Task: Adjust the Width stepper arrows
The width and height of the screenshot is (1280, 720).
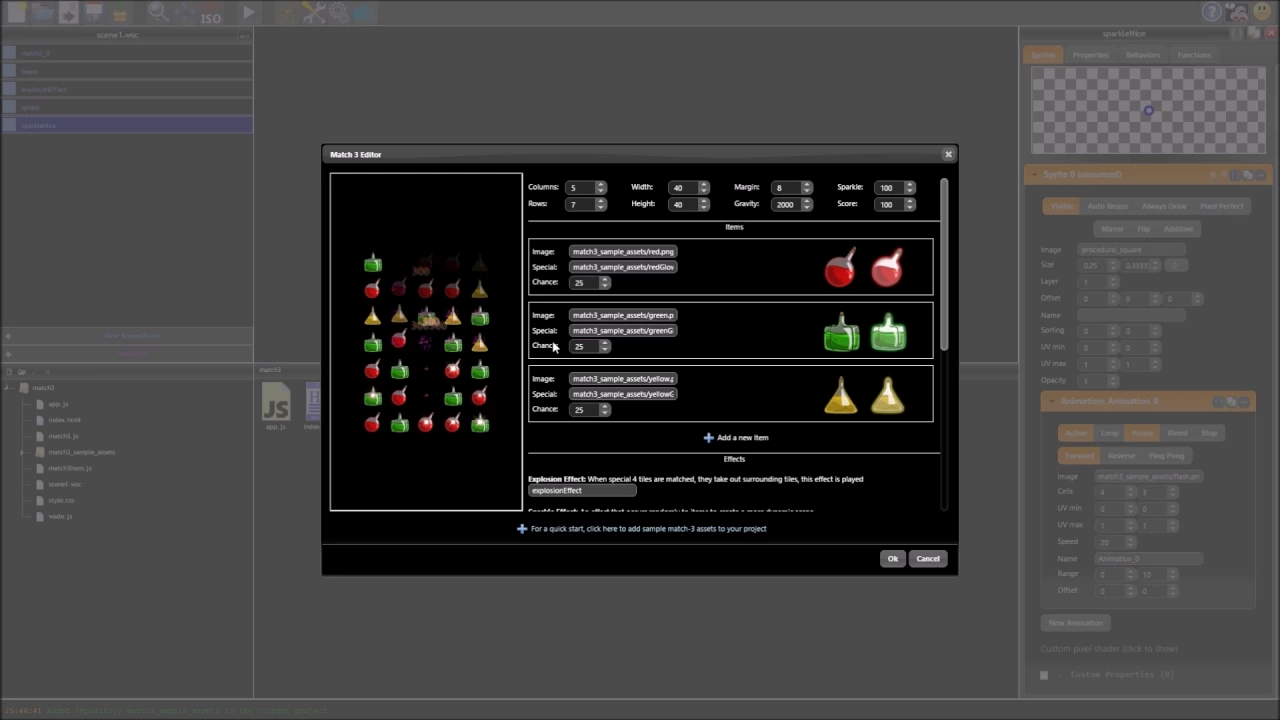Action: point(703,187)
